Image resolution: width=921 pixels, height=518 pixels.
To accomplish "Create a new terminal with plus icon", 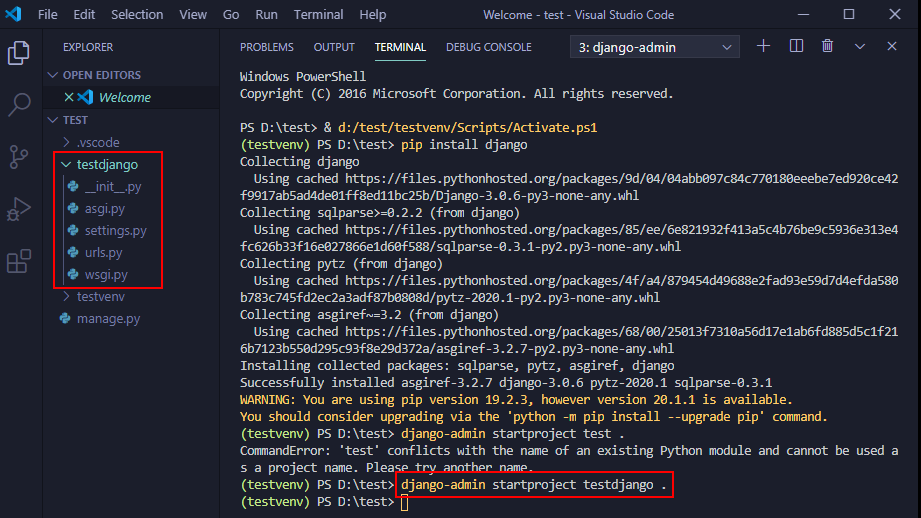I will (763, 46).
